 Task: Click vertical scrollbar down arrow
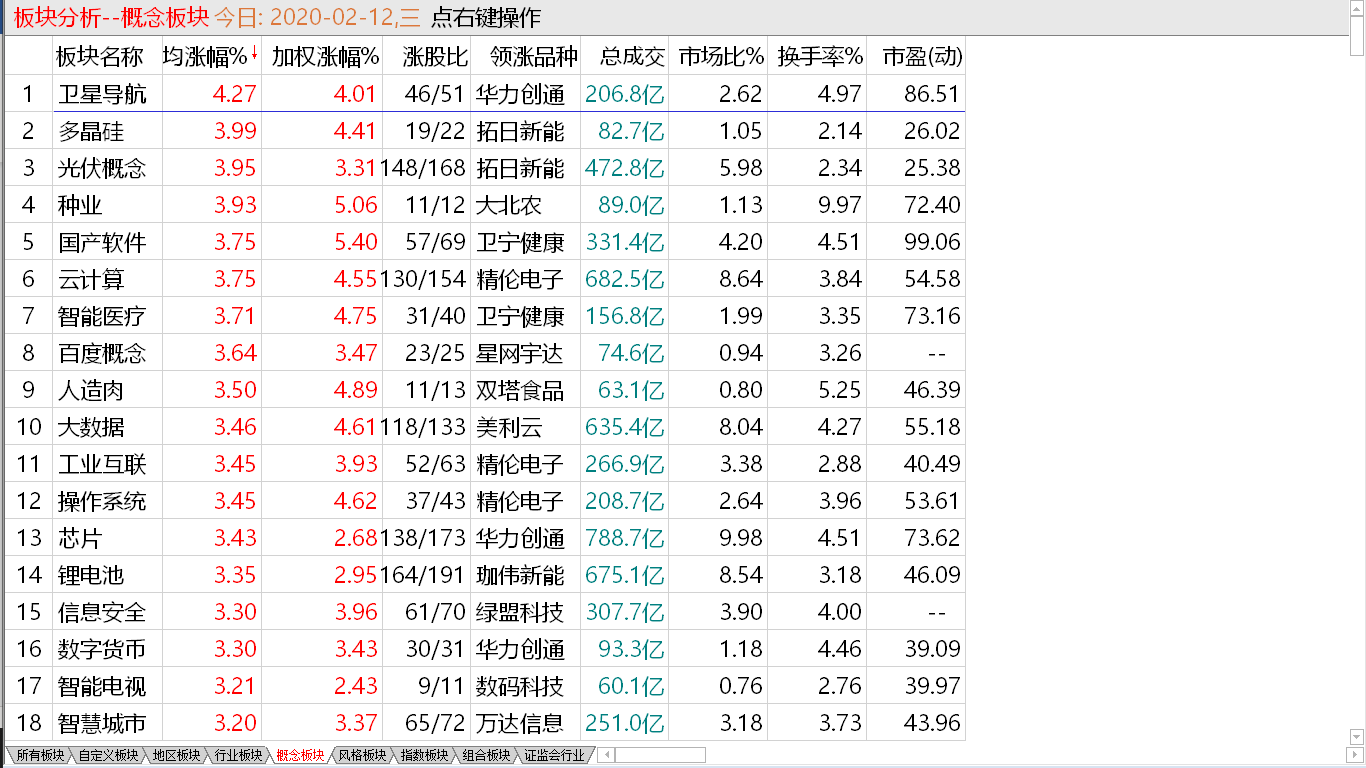tap(1356, 738)
